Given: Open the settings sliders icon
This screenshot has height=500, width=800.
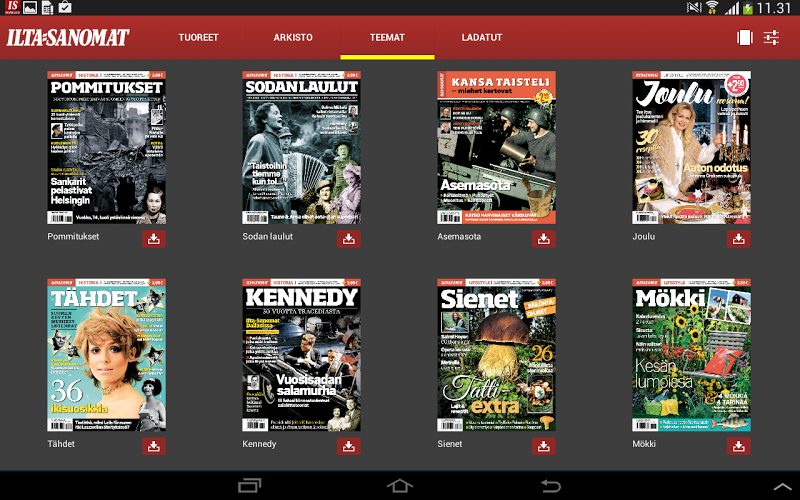Looking at the screenshot, I should [x=771, y=37].
